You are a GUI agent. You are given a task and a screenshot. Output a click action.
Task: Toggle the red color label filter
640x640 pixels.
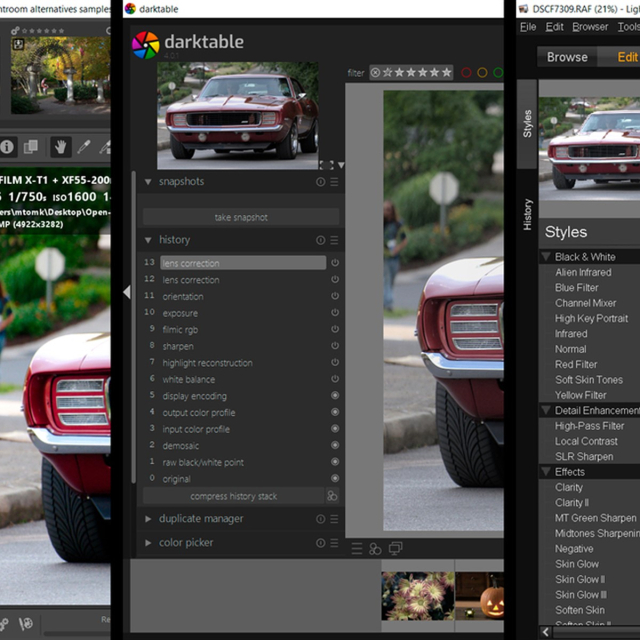pyautogui.click(x=466, y=73)
